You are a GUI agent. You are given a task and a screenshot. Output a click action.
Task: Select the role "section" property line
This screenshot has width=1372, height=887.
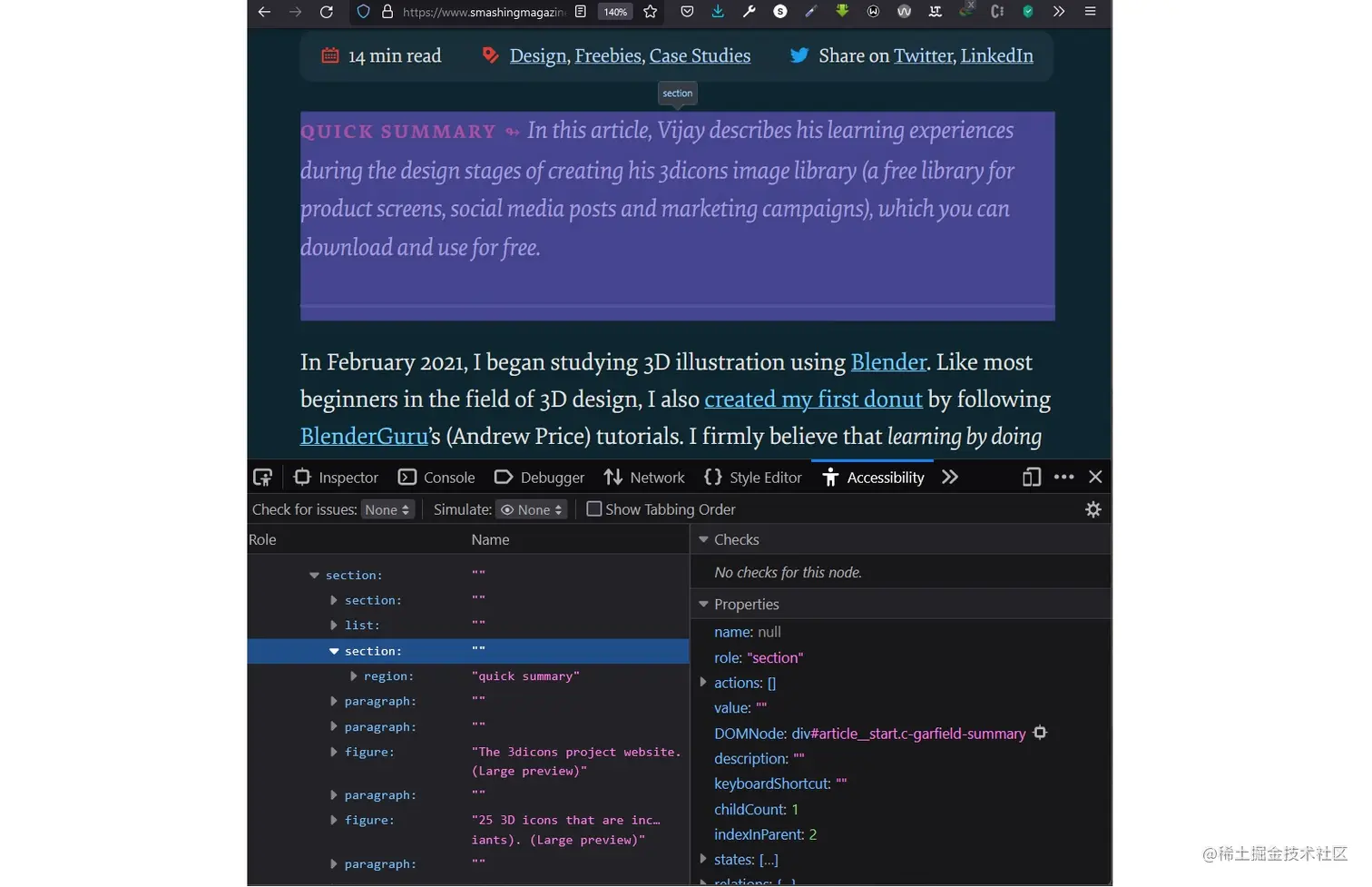[x=759, y=658]
